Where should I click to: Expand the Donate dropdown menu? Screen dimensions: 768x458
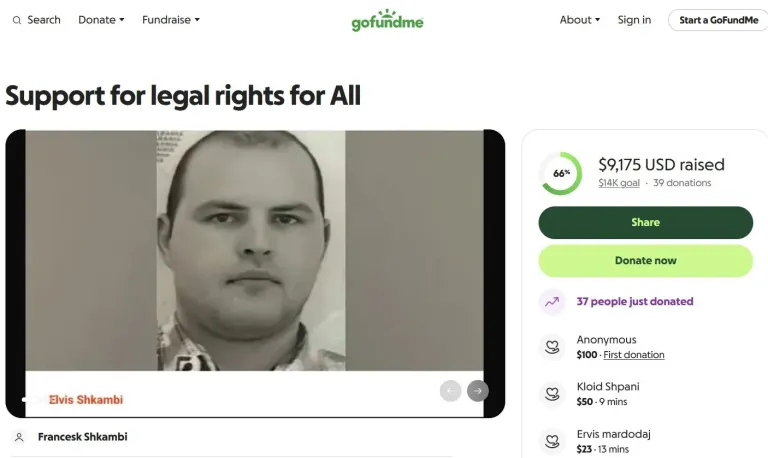(x=101, y=20)
